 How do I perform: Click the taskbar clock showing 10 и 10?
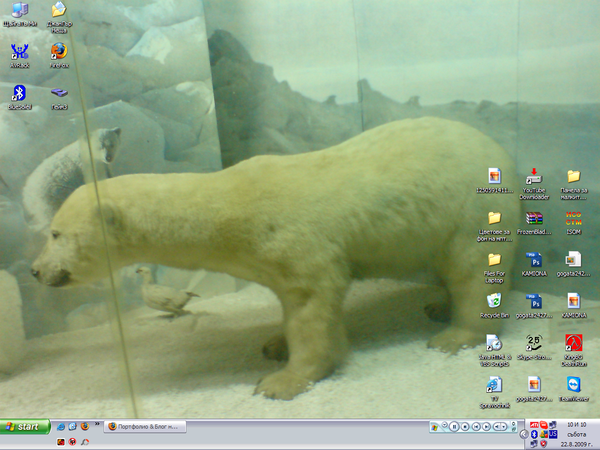click(576, 434)
